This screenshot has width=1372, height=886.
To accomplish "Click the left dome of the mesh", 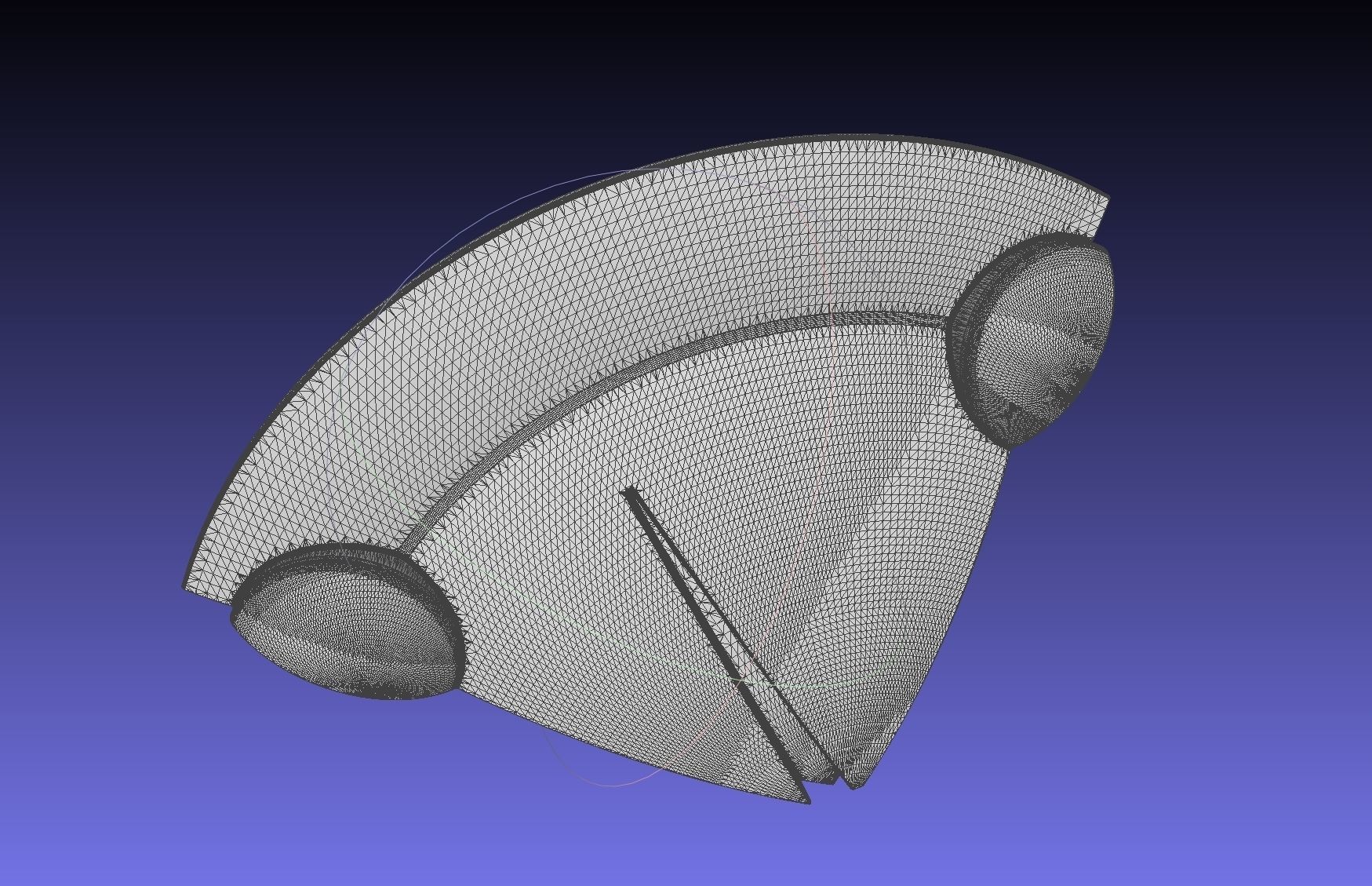I will click(348, 620).
